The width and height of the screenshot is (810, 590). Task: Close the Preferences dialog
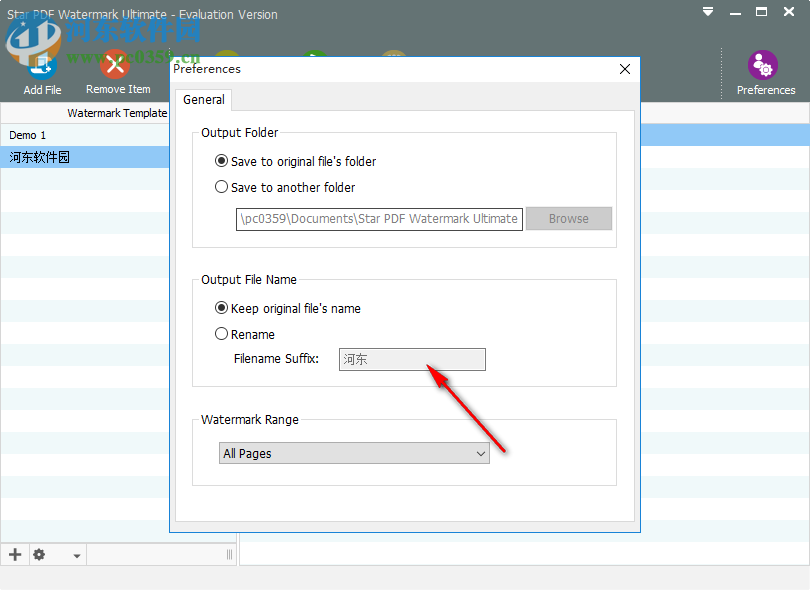(624, 69)
